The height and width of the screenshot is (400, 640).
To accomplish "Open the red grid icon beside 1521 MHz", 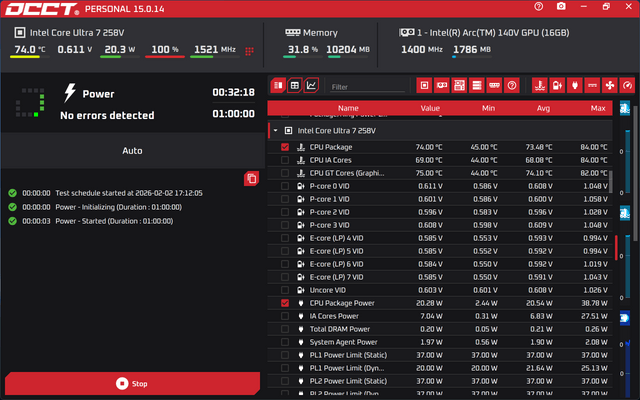I will point(249,51).
